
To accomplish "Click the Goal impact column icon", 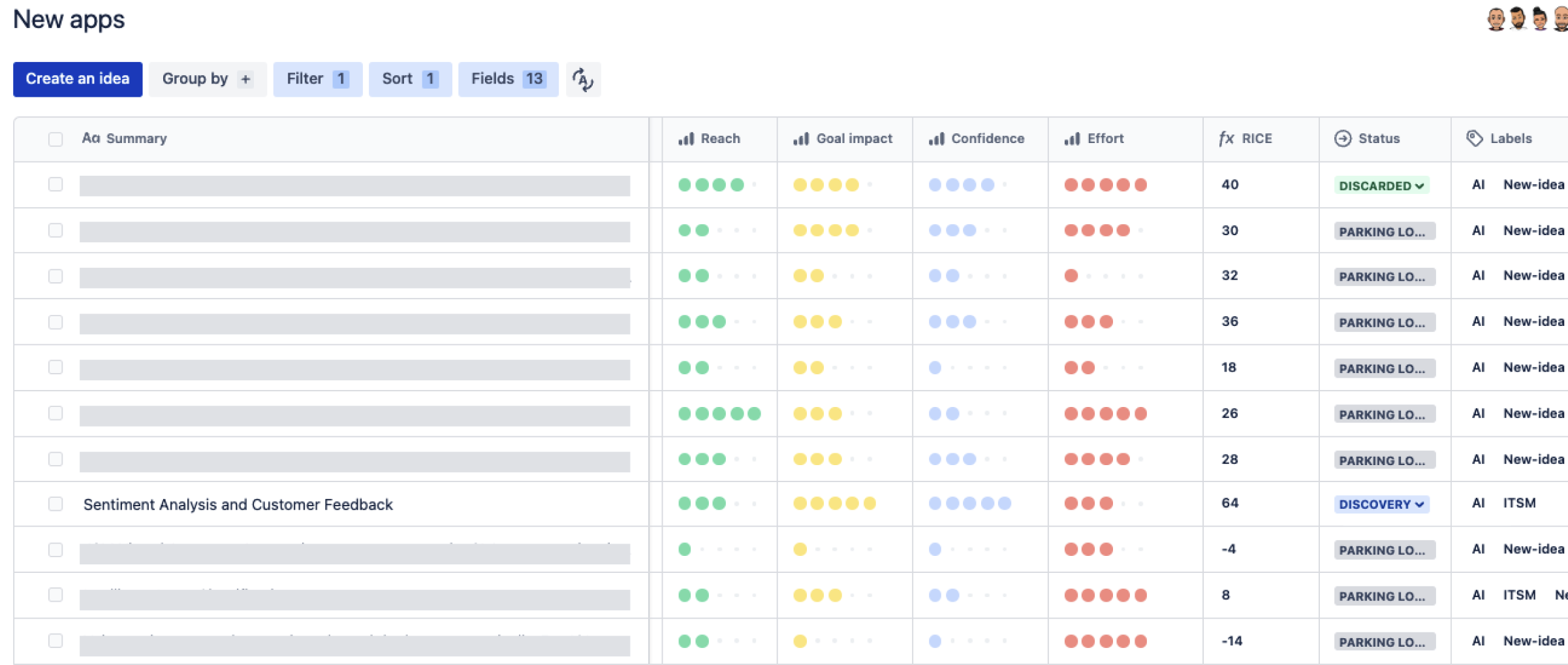I will (x=801, y=138).
